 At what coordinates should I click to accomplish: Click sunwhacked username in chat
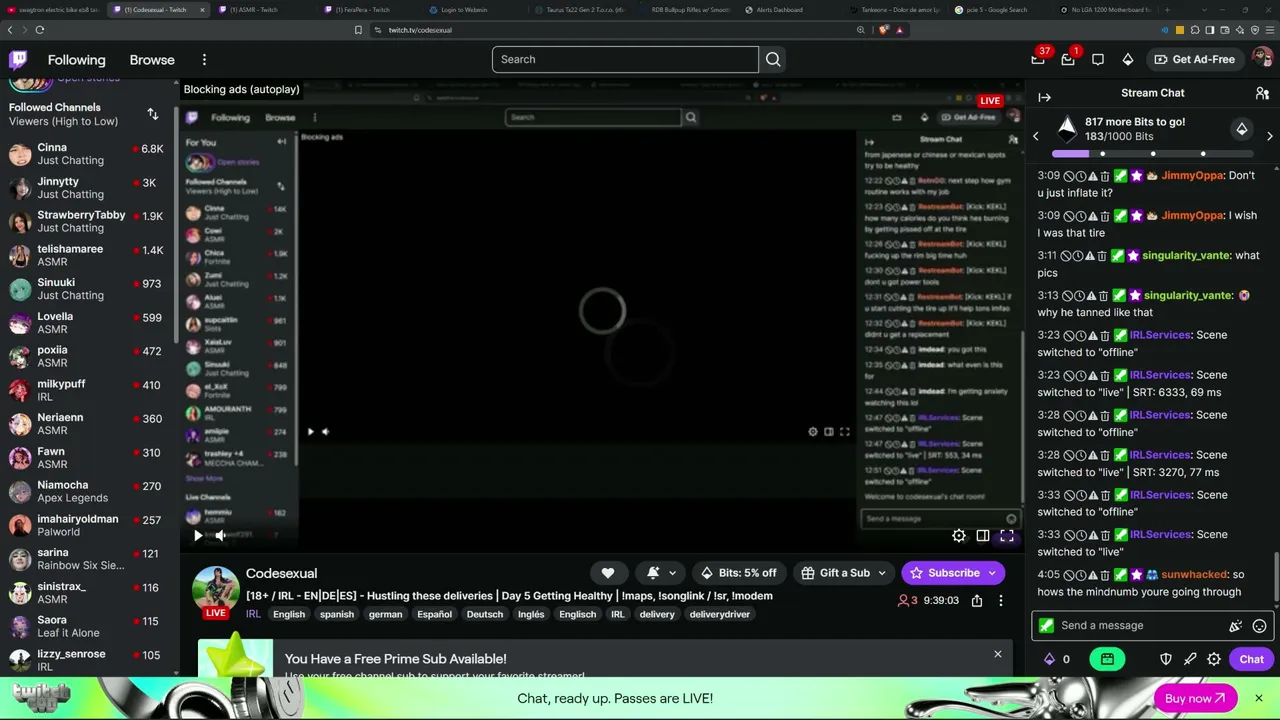pos(1194,575)
